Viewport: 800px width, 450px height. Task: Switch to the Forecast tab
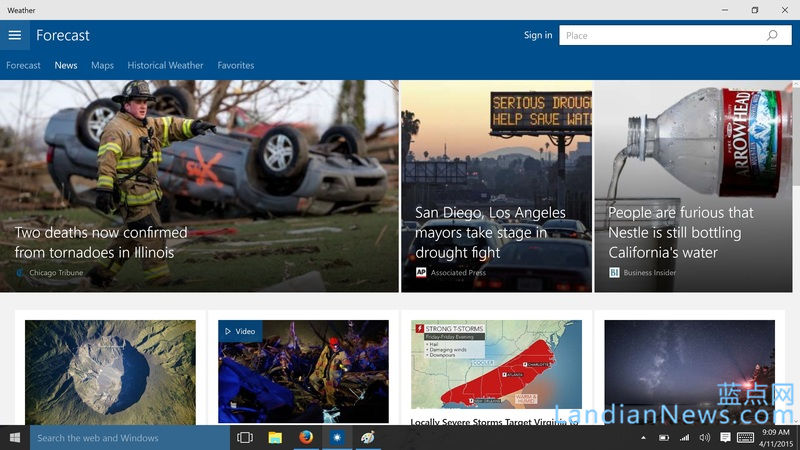click(x=23, y=65)
